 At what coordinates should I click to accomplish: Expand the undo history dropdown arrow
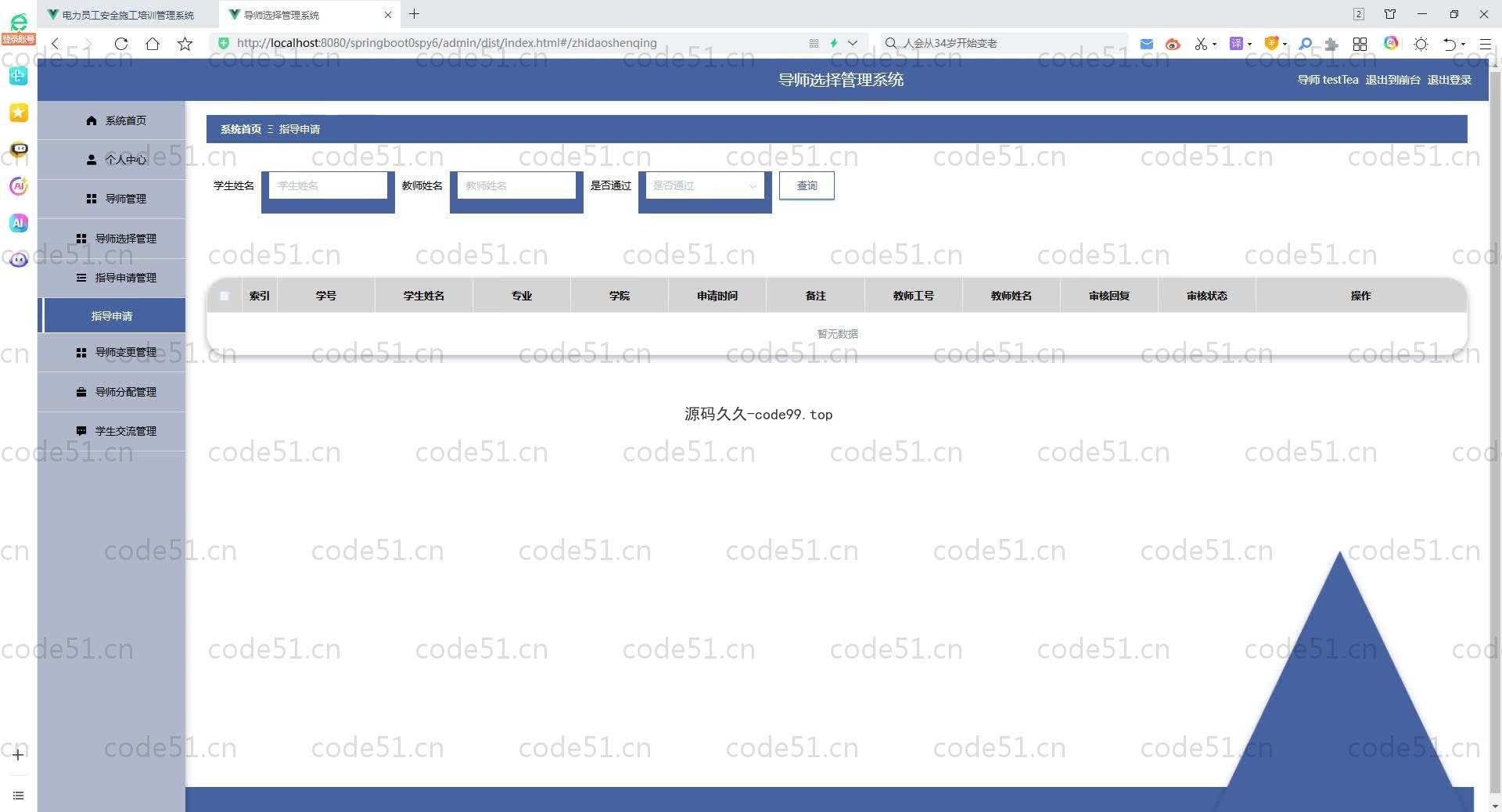pyautogui.click(x=1463, y=44)
